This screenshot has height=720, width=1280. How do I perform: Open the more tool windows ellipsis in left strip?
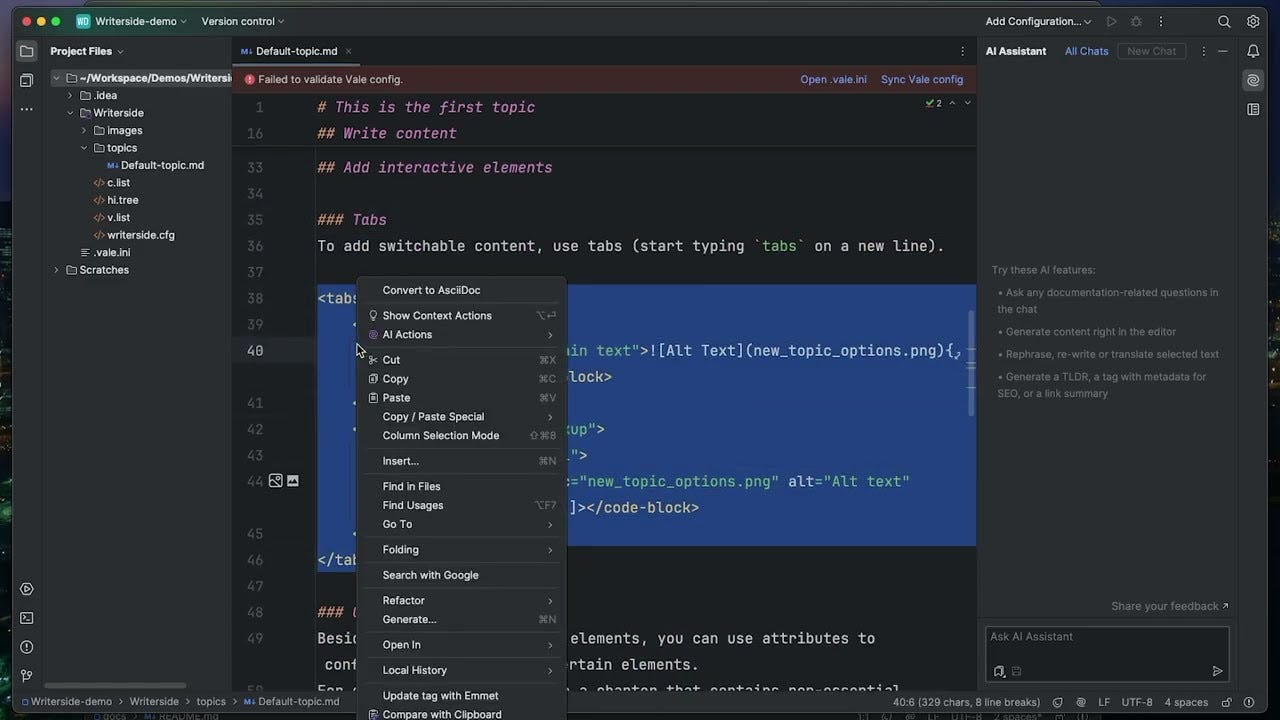(x=27, y=109)
